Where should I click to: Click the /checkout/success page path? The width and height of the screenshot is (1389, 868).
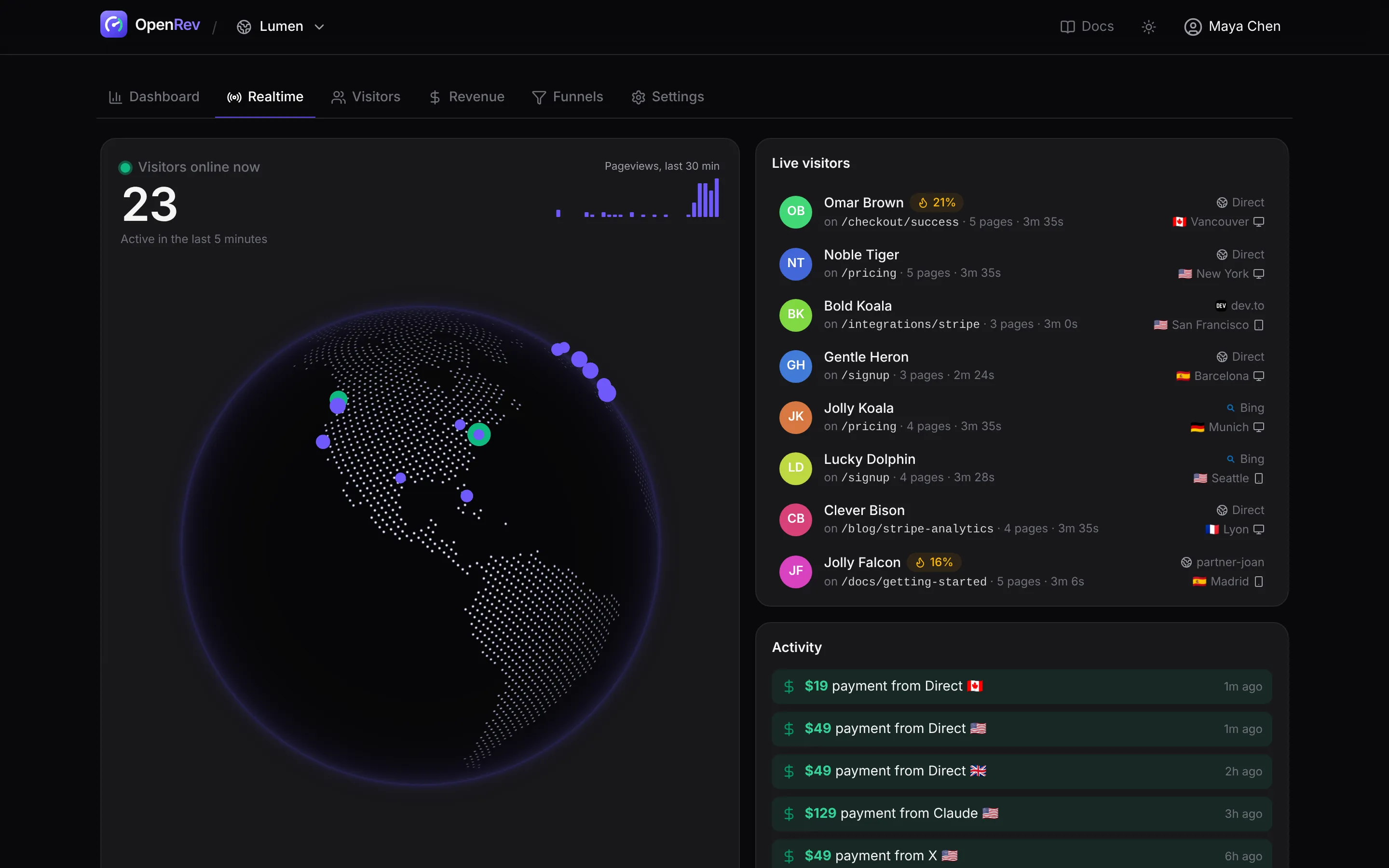tap(900, 222)
